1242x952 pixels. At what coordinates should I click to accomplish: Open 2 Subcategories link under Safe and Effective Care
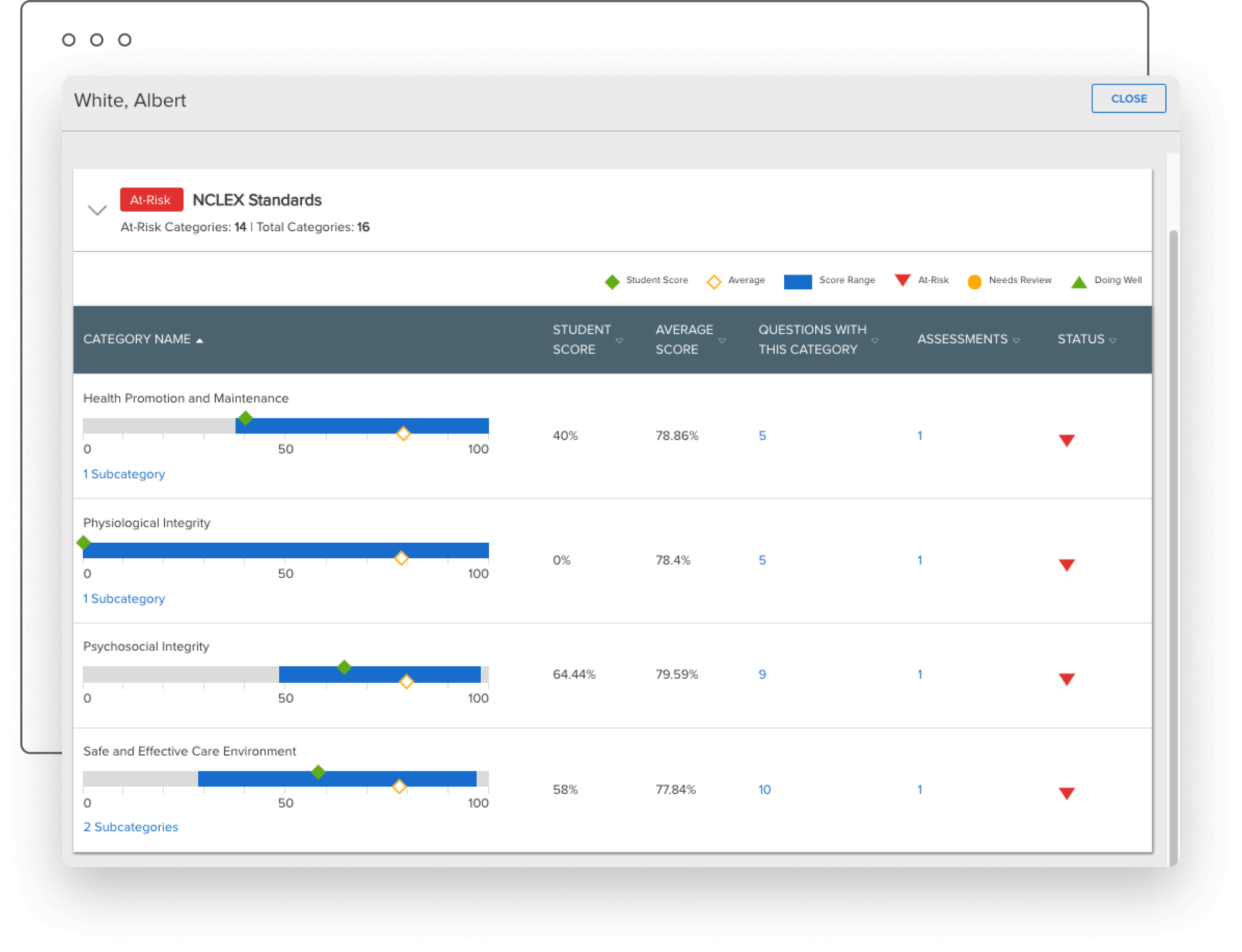pos(131,827)
